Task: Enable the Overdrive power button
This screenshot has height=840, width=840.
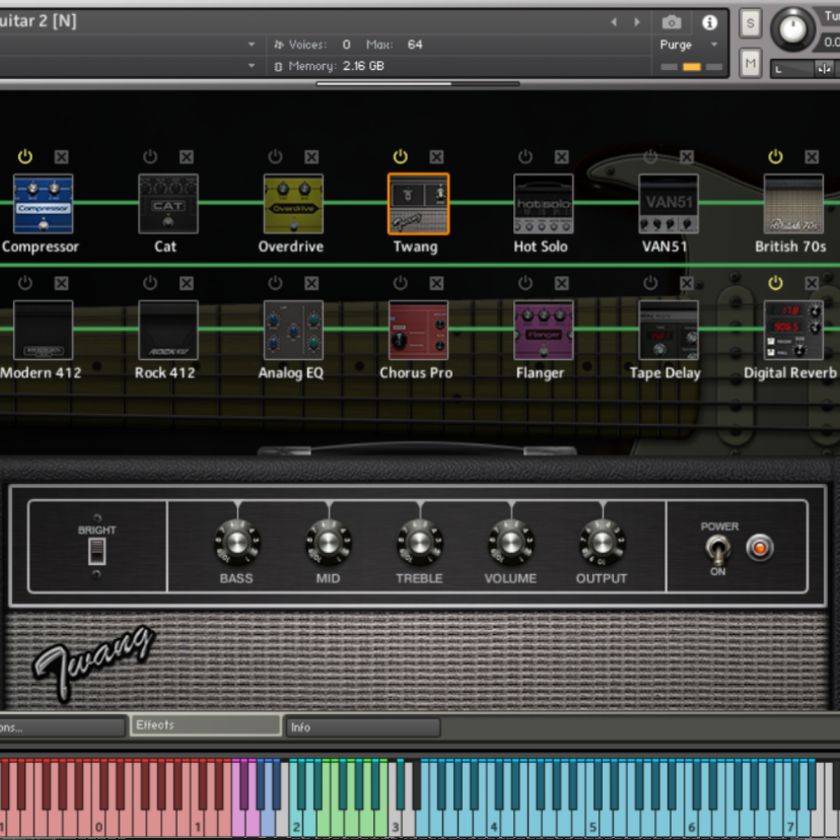Action: (x=275, y=156)
